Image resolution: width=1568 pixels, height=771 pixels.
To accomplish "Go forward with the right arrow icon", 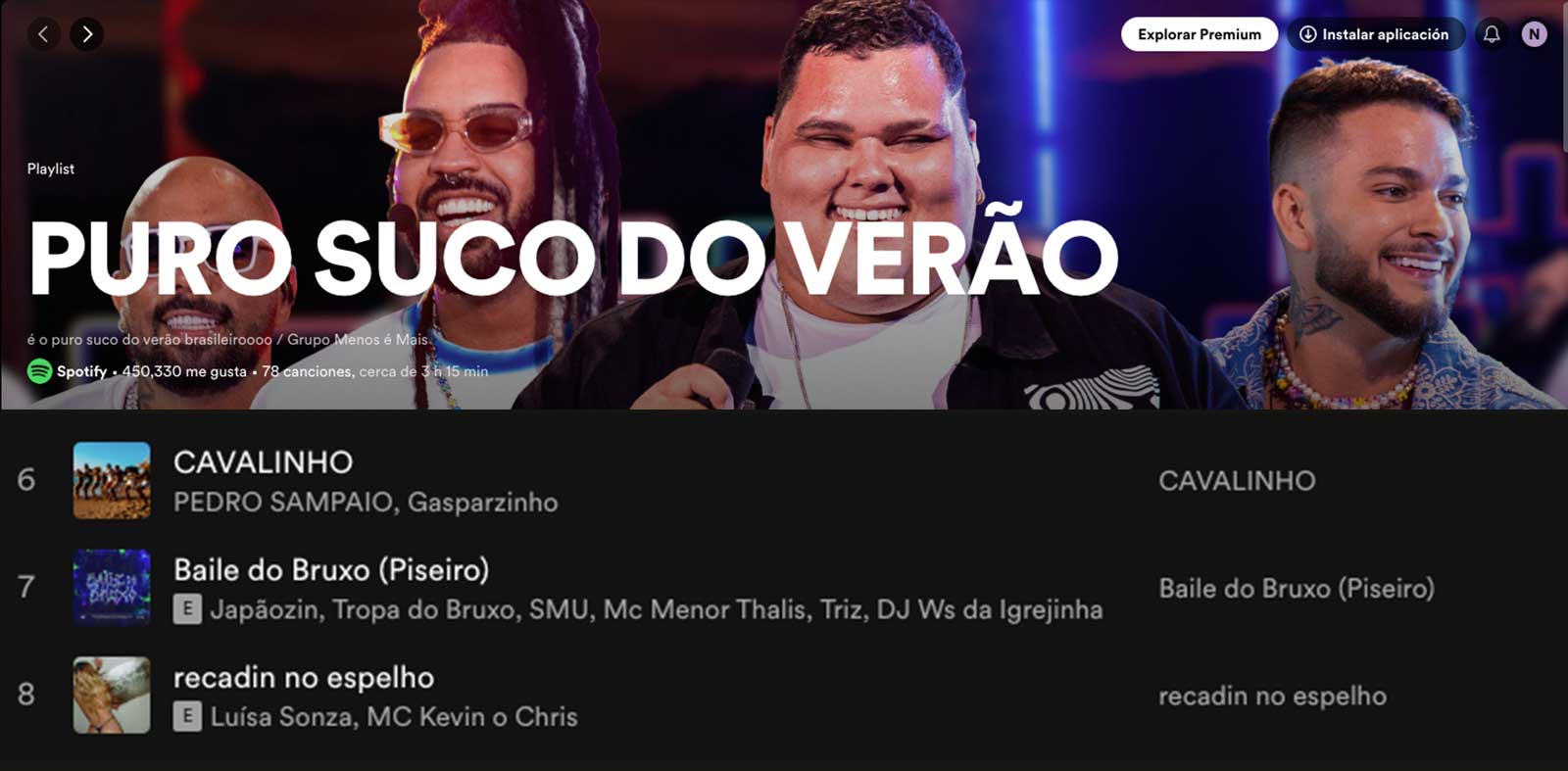I will point(87,34).
